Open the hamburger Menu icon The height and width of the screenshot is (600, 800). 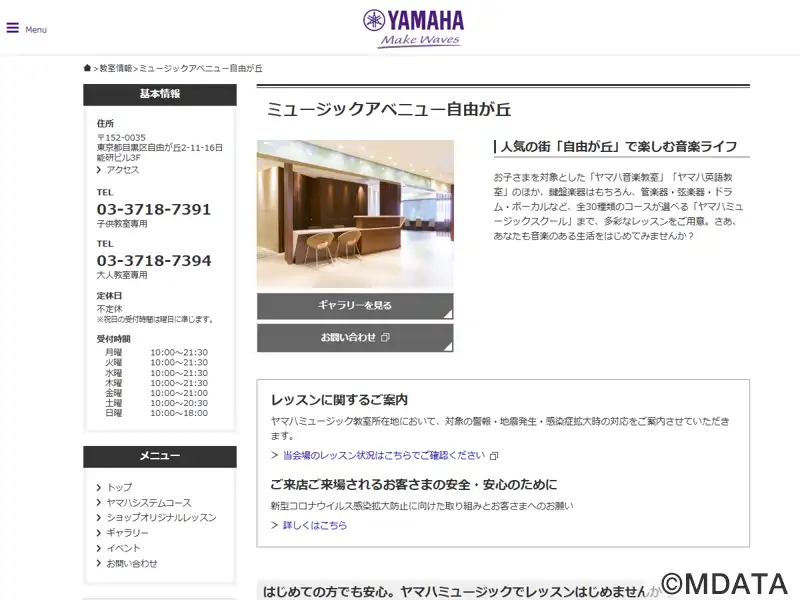click(13, 28)
